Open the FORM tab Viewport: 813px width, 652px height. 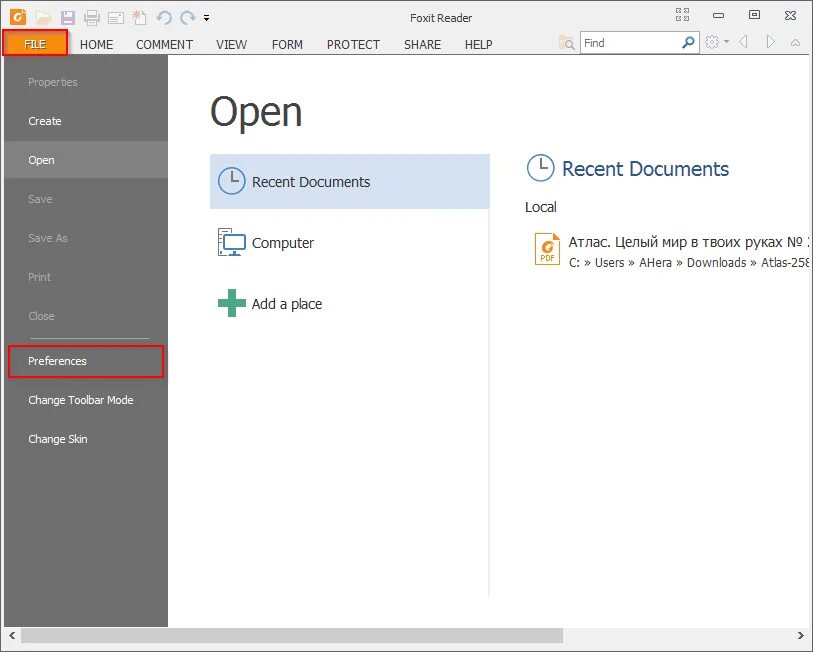tap(287, 45)
